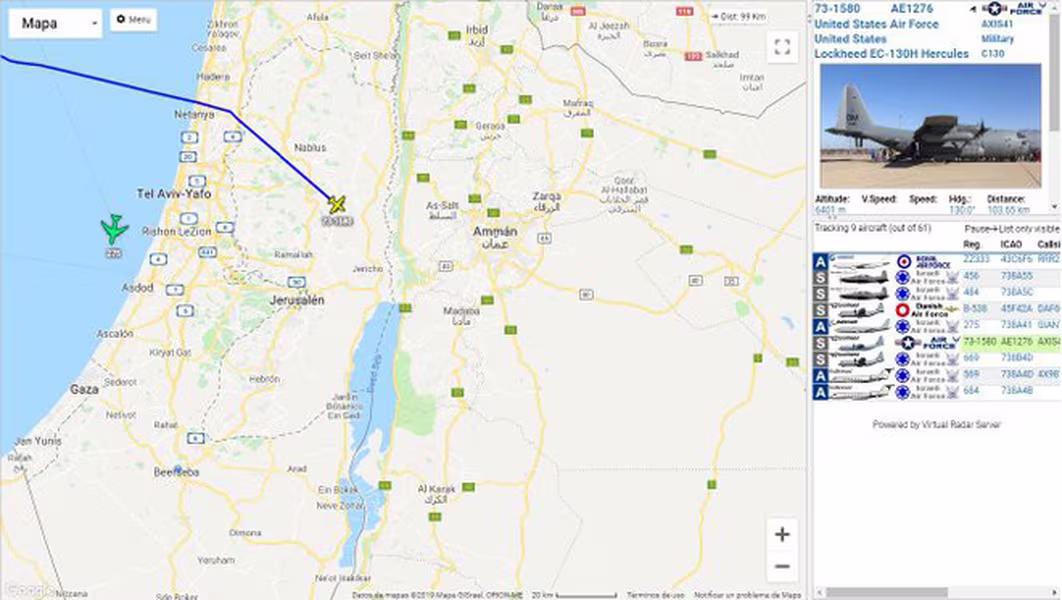Image resolution: width=1062 pixels, height=600 pixels.
Task: Toggle Pause on the aircraft list
Action: click(x=977, y=229)
